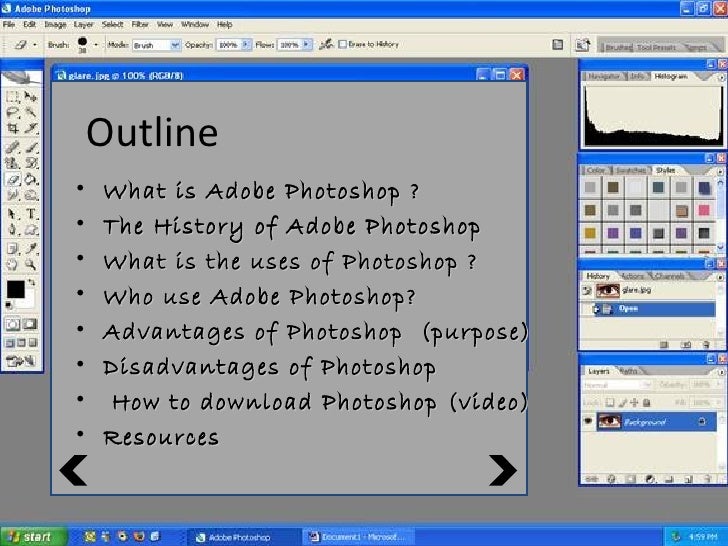Viewport: 728px width, 546px height.
Task: Click Jump to ImageReady icon
Action: click(x=21, y=361)
